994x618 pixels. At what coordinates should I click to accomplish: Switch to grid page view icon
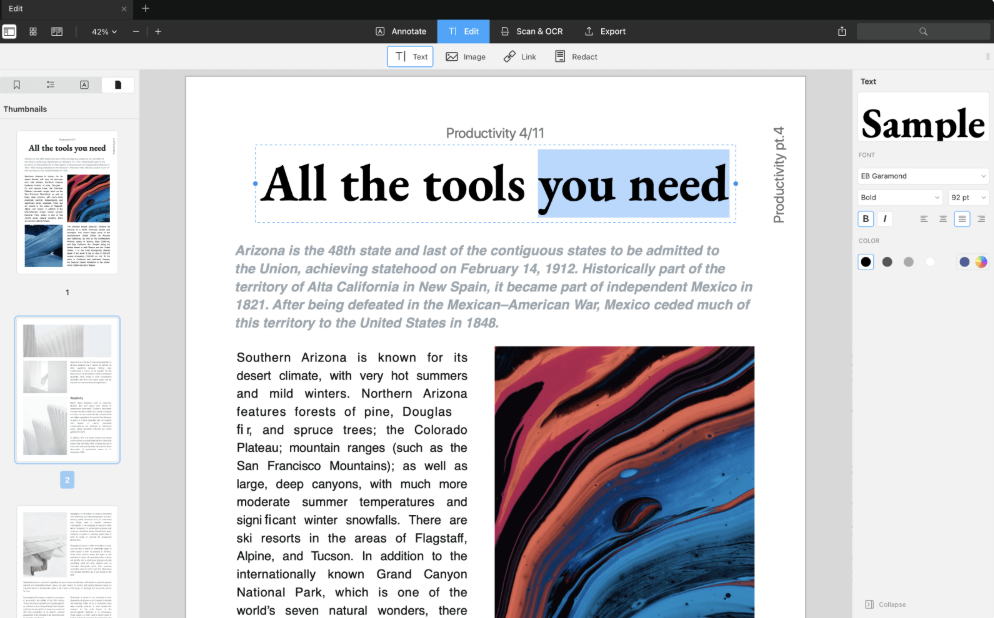(x=33, y=31)
